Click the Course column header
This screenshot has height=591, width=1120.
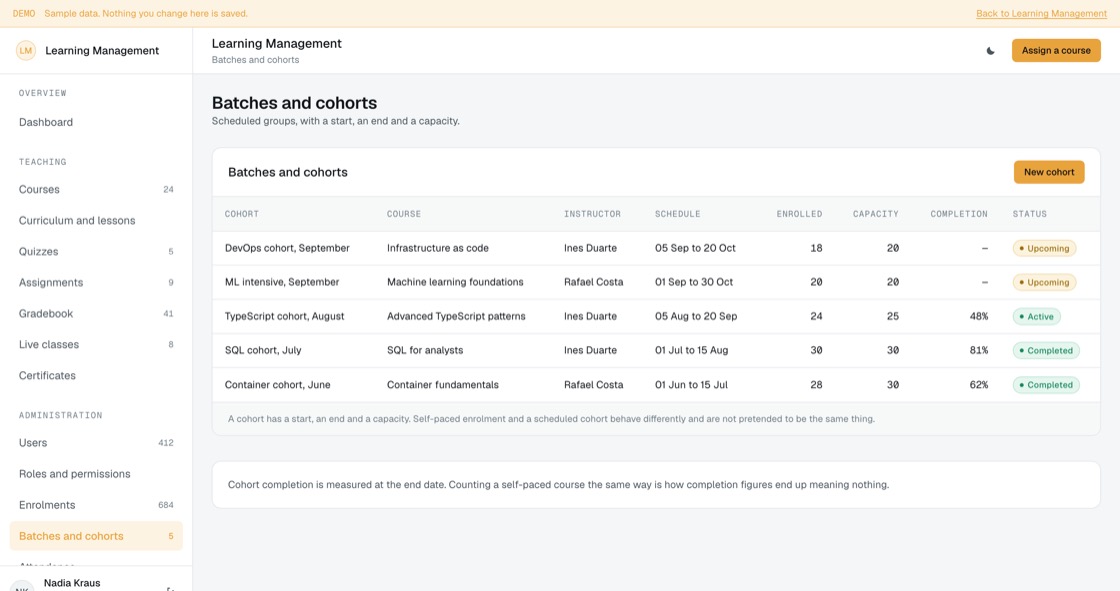coord(404,214)
